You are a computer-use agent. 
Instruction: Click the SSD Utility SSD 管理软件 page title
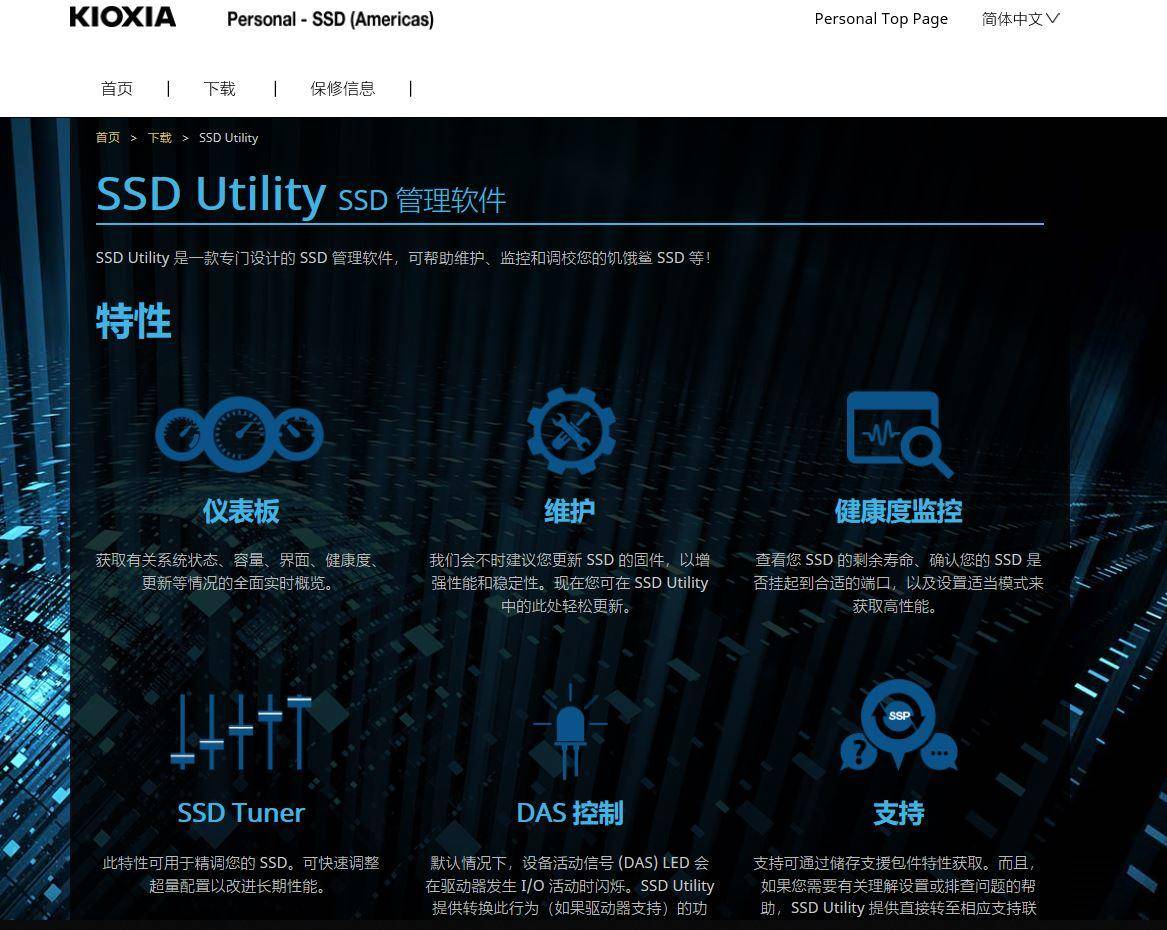(x=301, y=195)
